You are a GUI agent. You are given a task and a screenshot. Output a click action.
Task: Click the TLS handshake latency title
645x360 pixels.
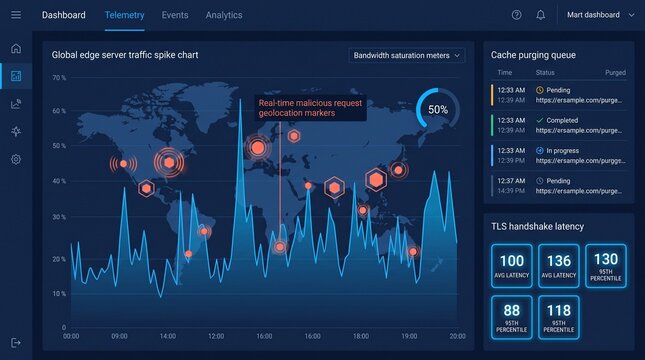click(x=537, y=226)
